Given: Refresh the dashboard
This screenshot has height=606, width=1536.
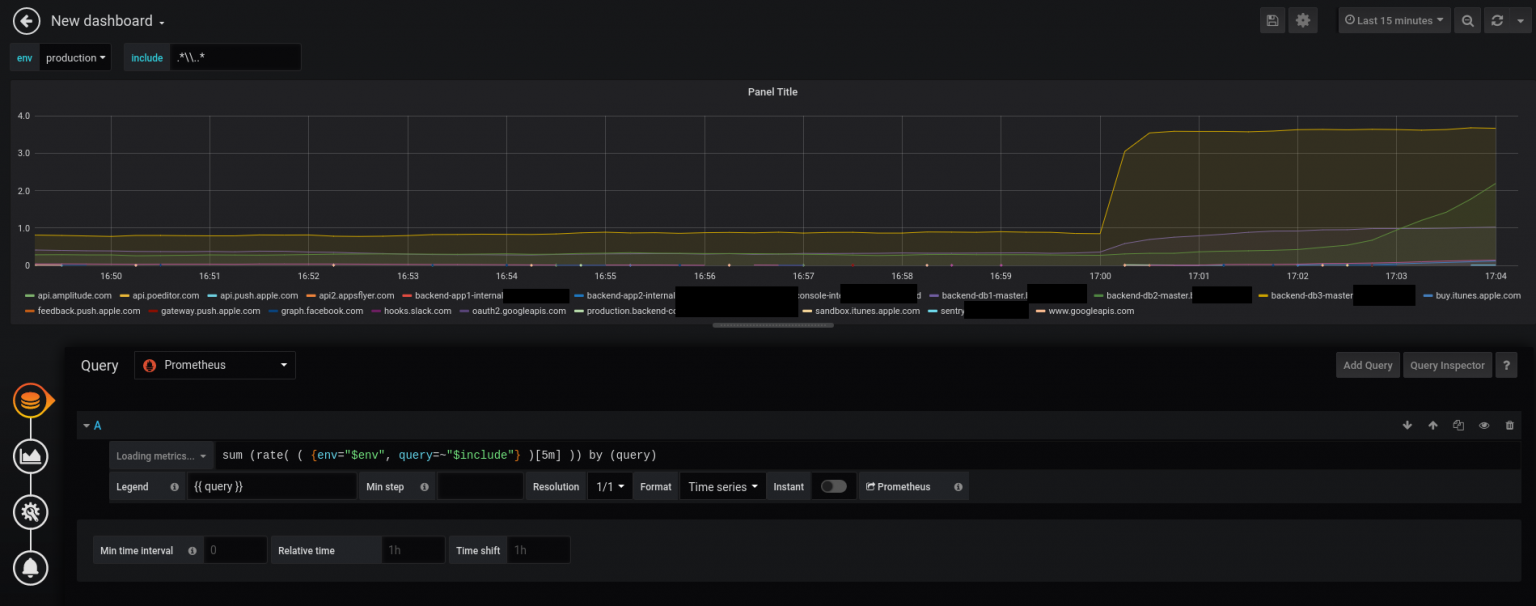Looking at the screenshot, I should tap(1496, 20).
